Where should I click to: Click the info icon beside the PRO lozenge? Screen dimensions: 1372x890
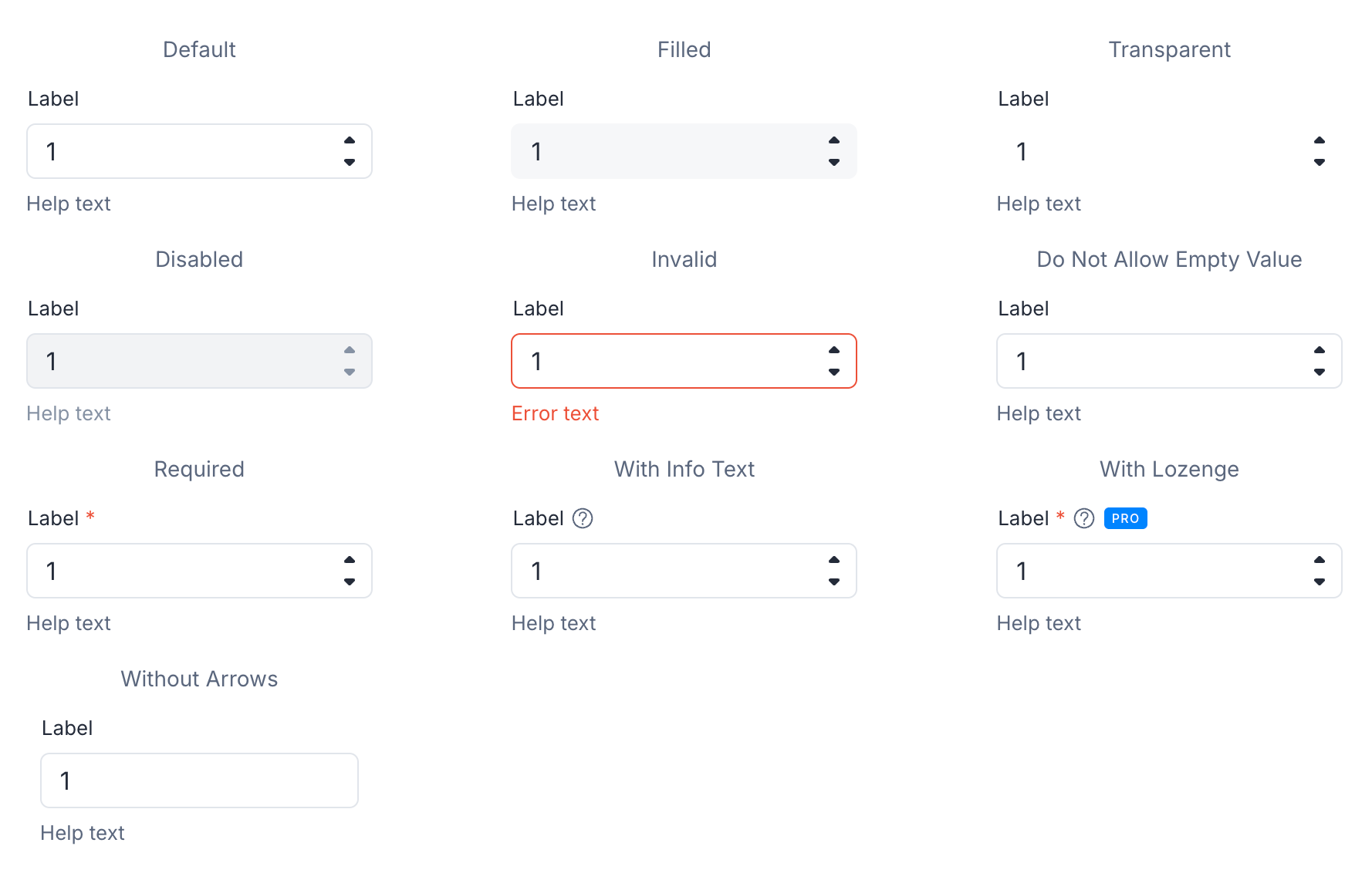click(1084, 518)
